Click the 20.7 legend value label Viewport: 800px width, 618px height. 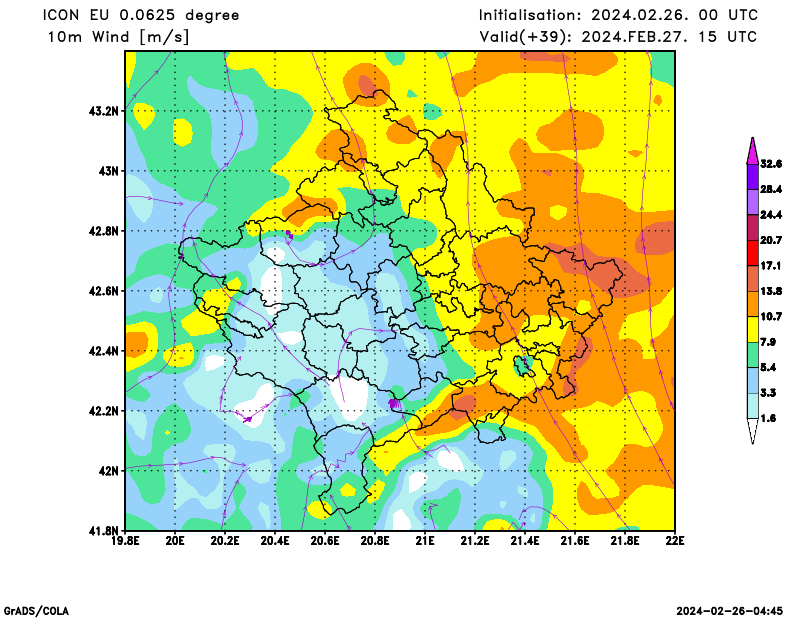(x=770, y=240)
